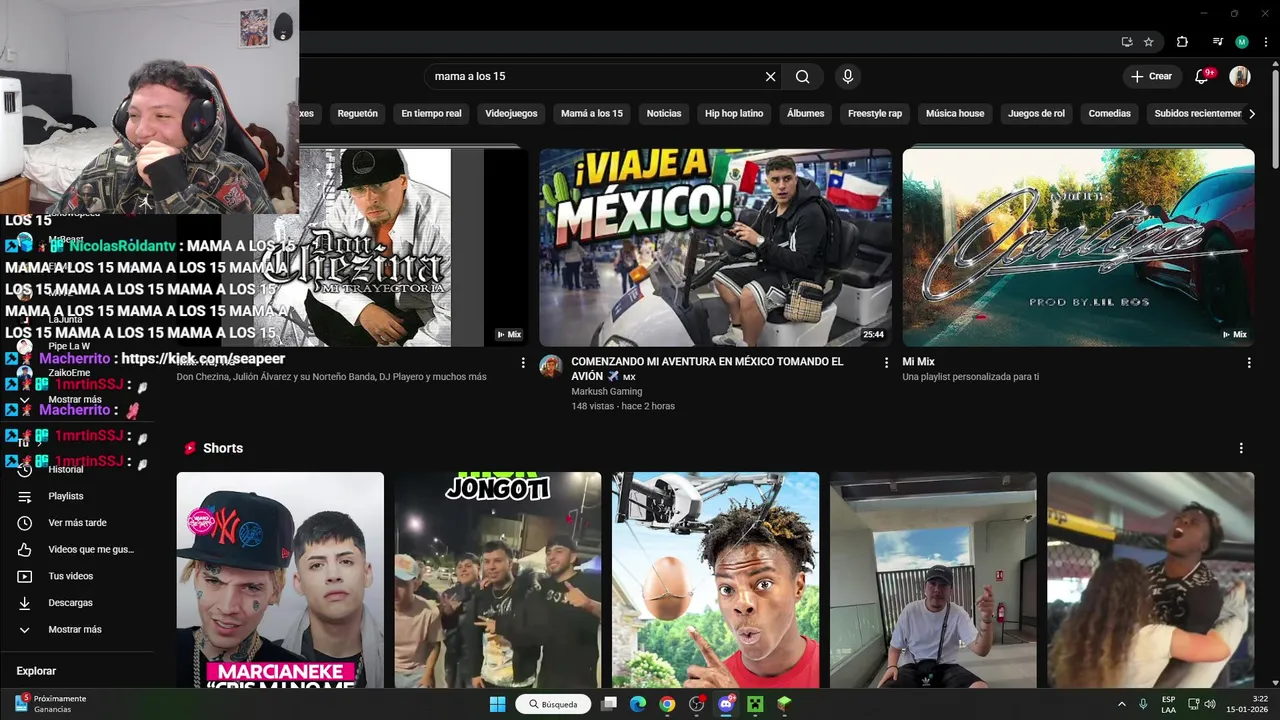Start voice search with the microphone icon
The height and width of the screenshot is (720, 1280).
[x=848, y=77]
